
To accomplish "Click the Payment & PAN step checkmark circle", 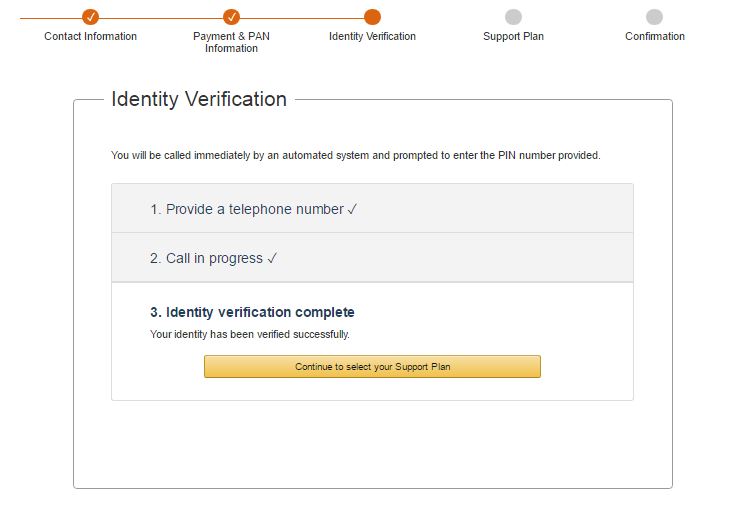I will click(231, 17).
